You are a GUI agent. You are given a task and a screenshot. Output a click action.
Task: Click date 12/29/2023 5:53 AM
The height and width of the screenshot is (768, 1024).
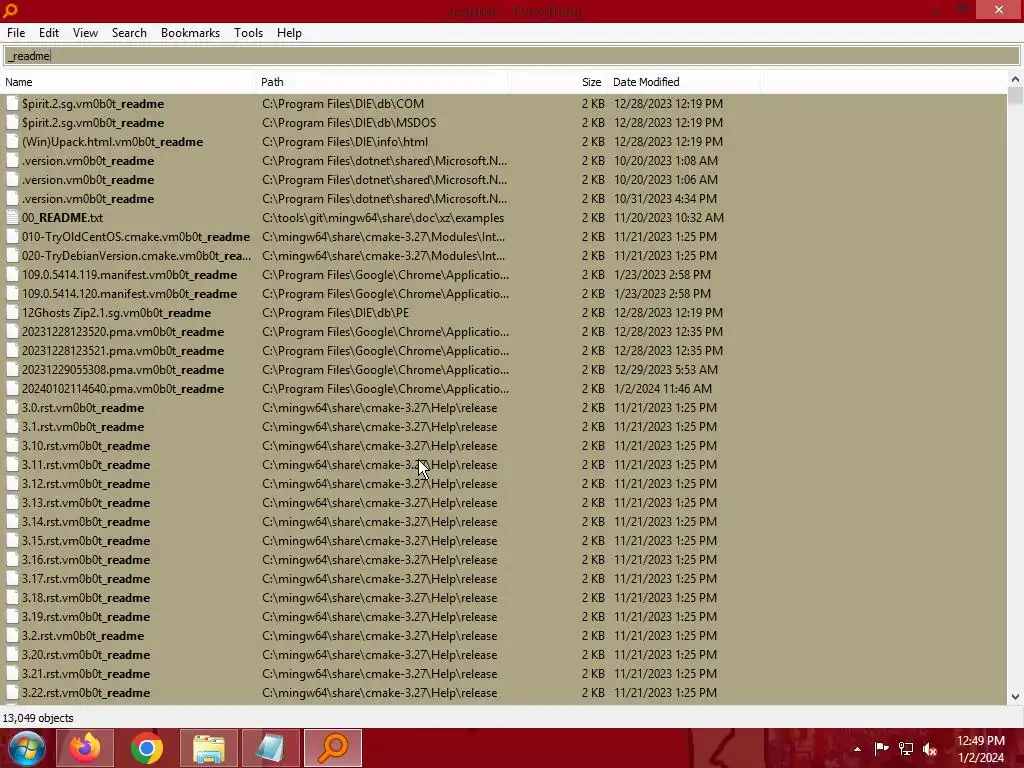point(665,370)
